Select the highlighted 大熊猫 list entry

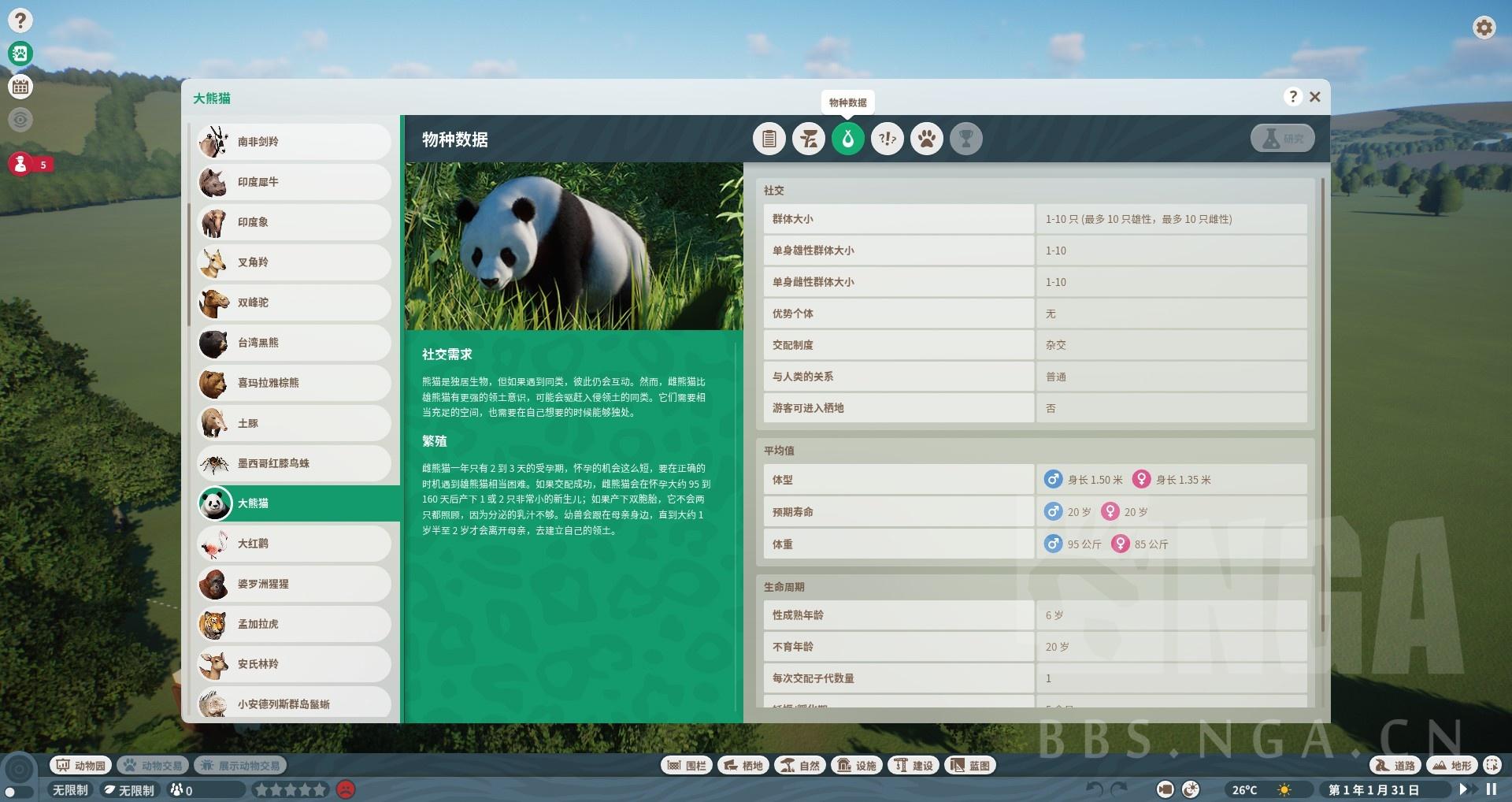pyautogui.click(x=298, y=503)
